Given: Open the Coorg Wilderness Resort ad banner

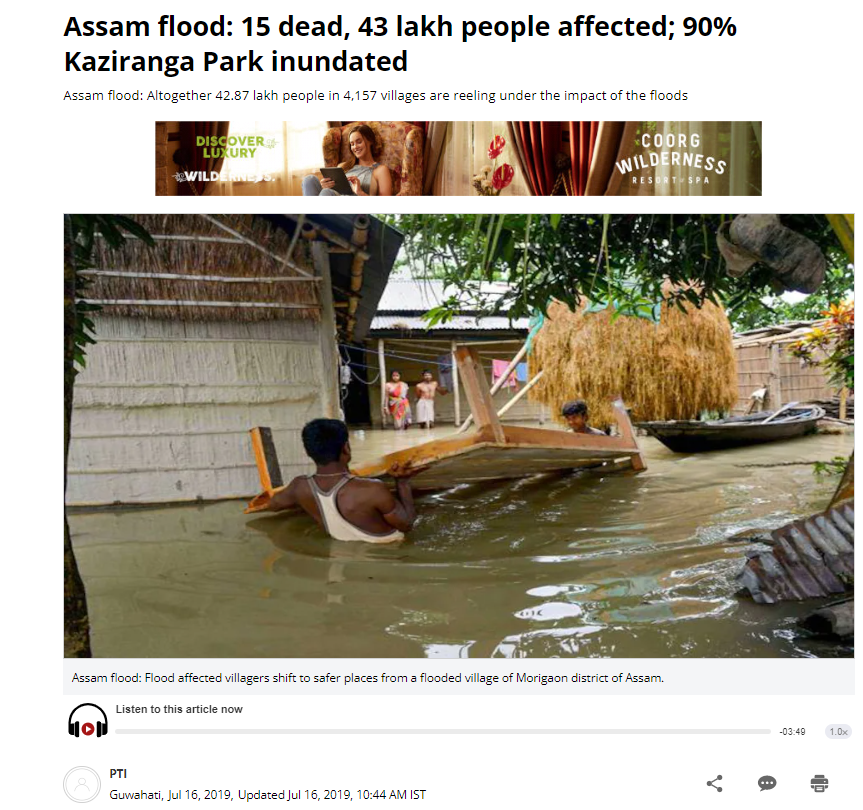Looking at the screenshot, I should click(458, 158).
